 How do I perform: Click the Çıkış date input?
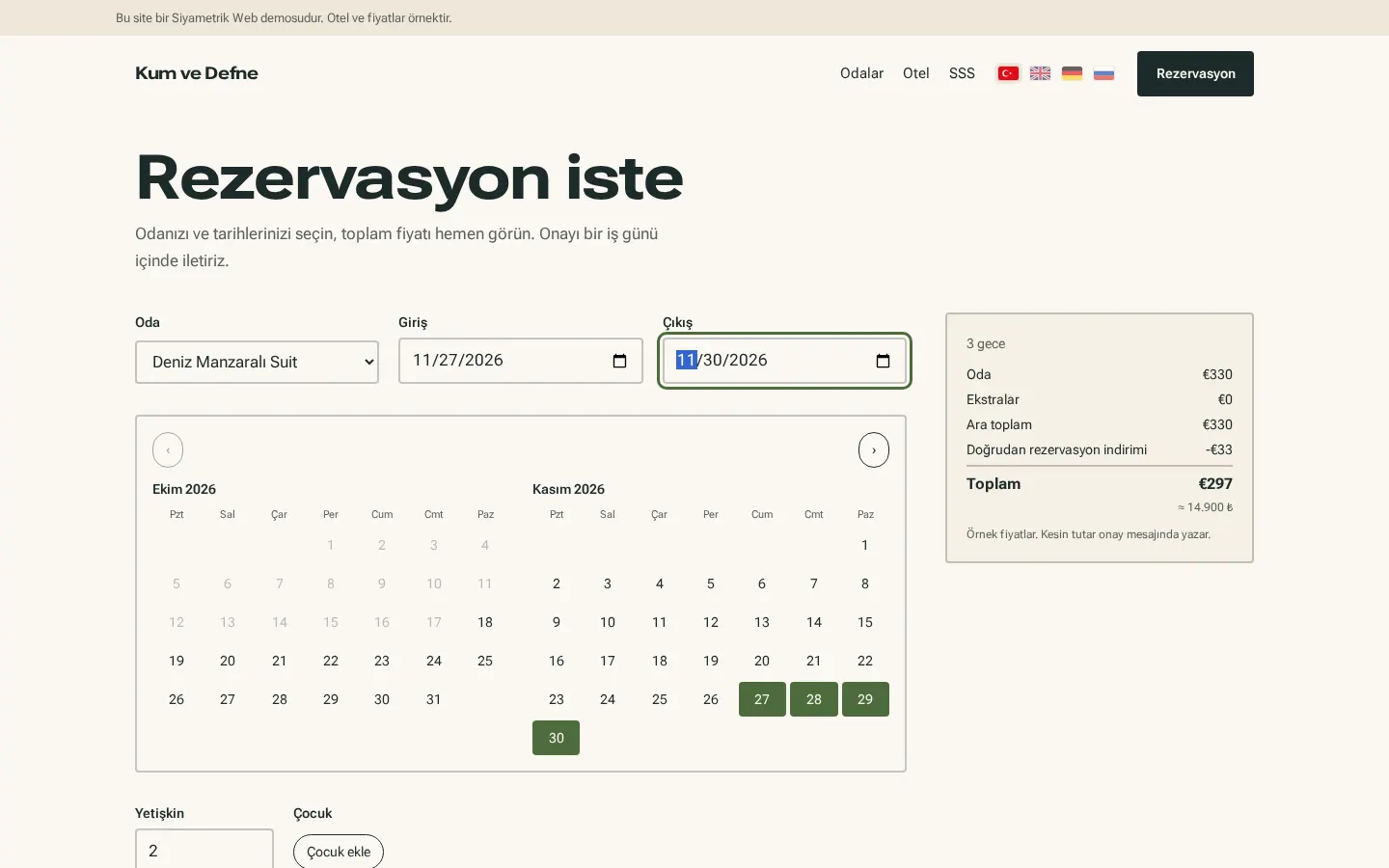click(784, 361)
